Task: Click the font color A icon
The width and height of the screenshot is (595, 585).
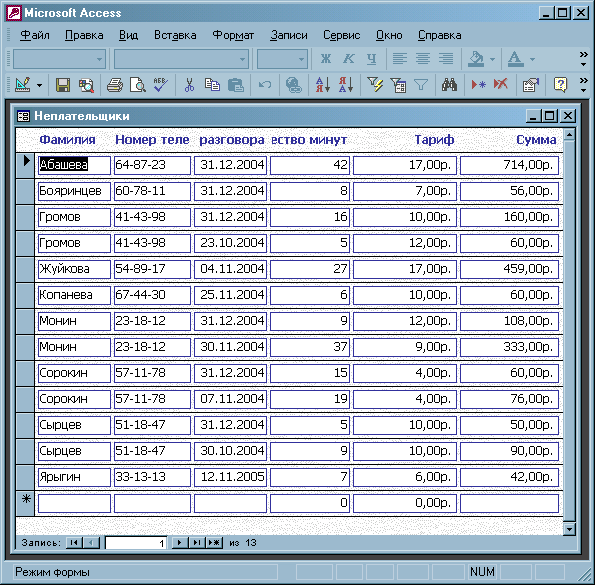Action: [516, 59]
